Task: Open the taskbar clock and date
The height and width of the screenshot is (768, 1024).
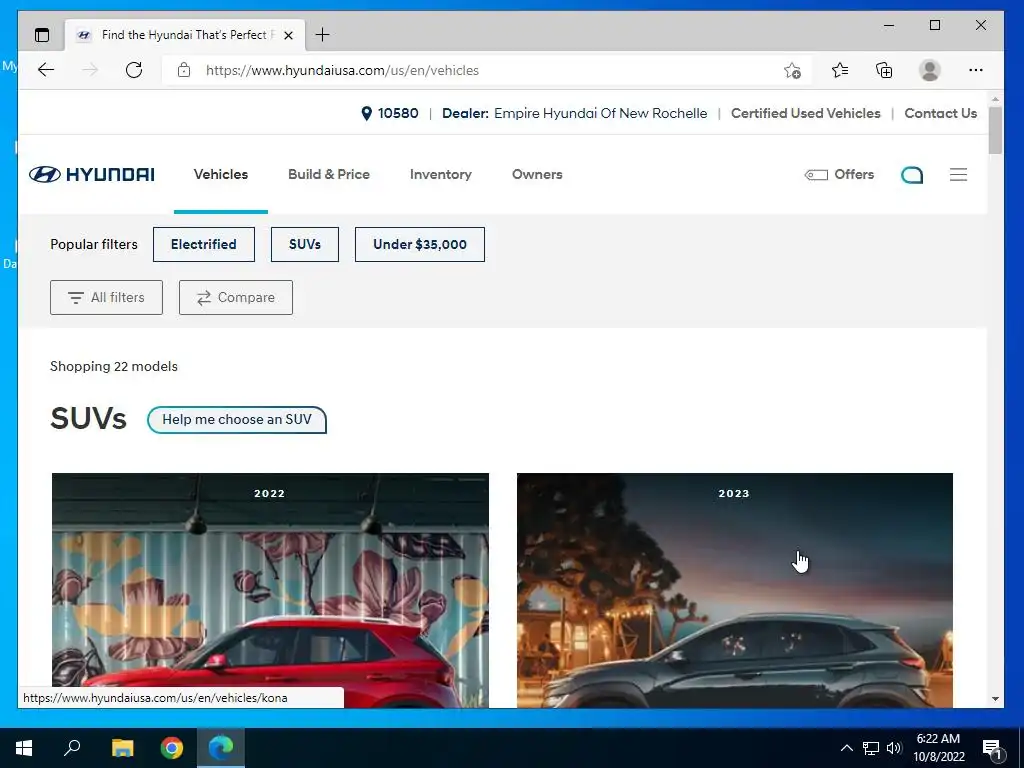Action: pyautogui.click(x=938, y=748)
